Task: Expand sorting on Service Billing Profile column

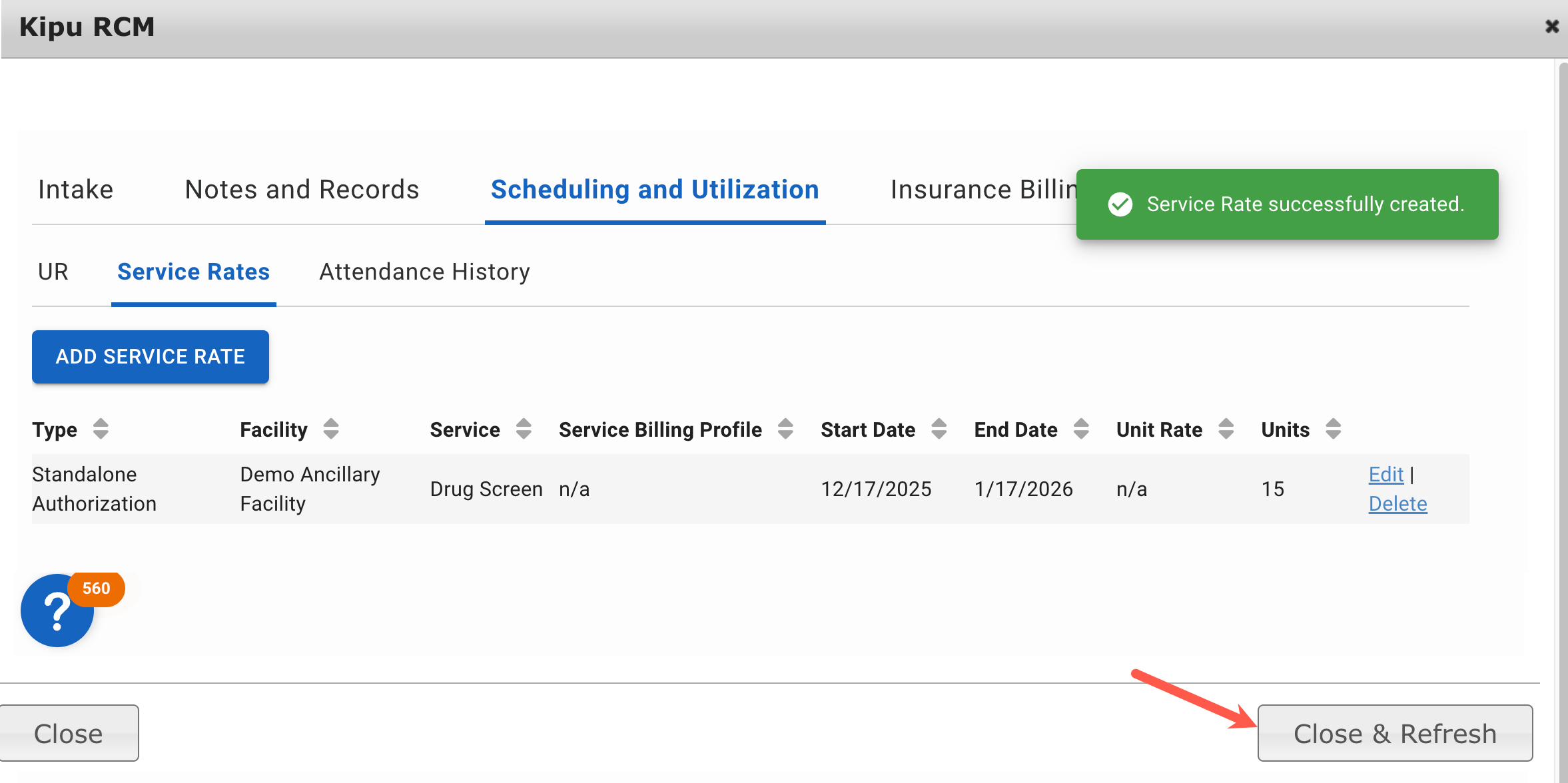Action: click(785, 429)
